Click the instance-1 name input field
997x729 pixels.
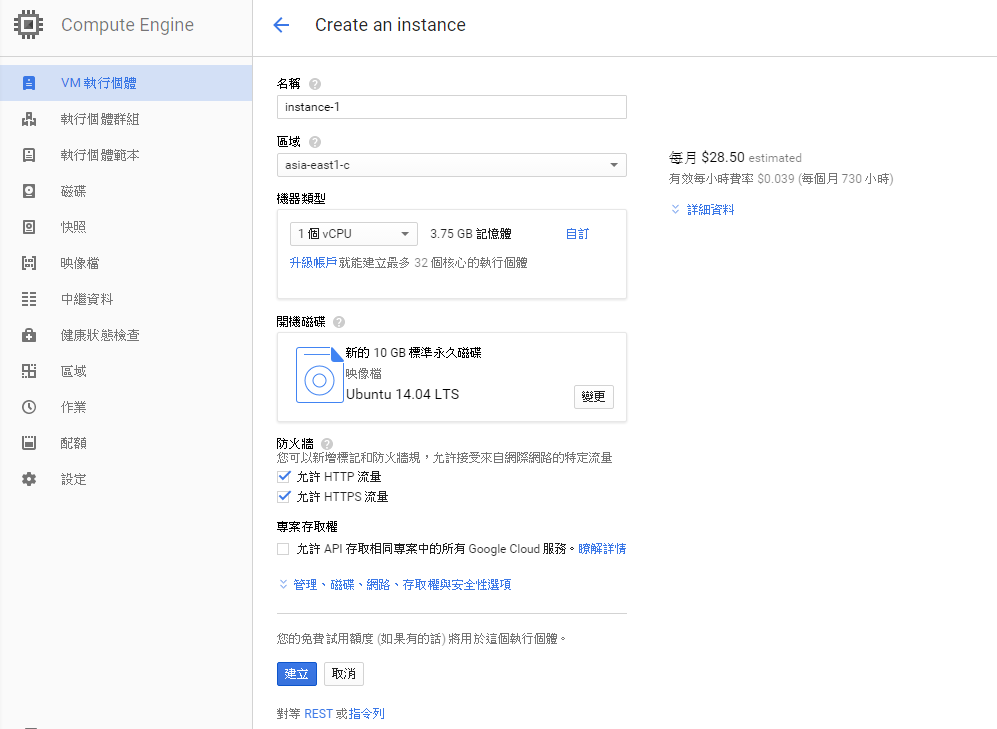[x=451, y=107]
